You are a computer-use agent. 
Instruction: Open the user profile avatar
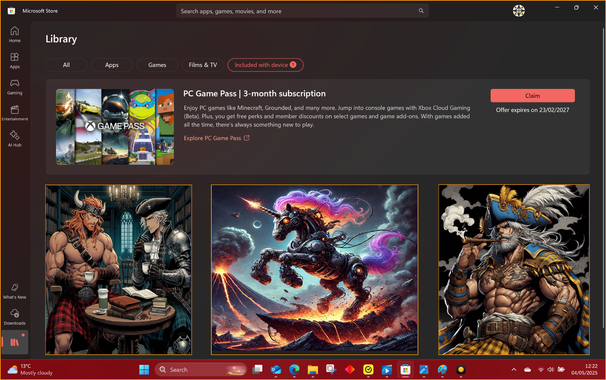click(x=519, y=11)
